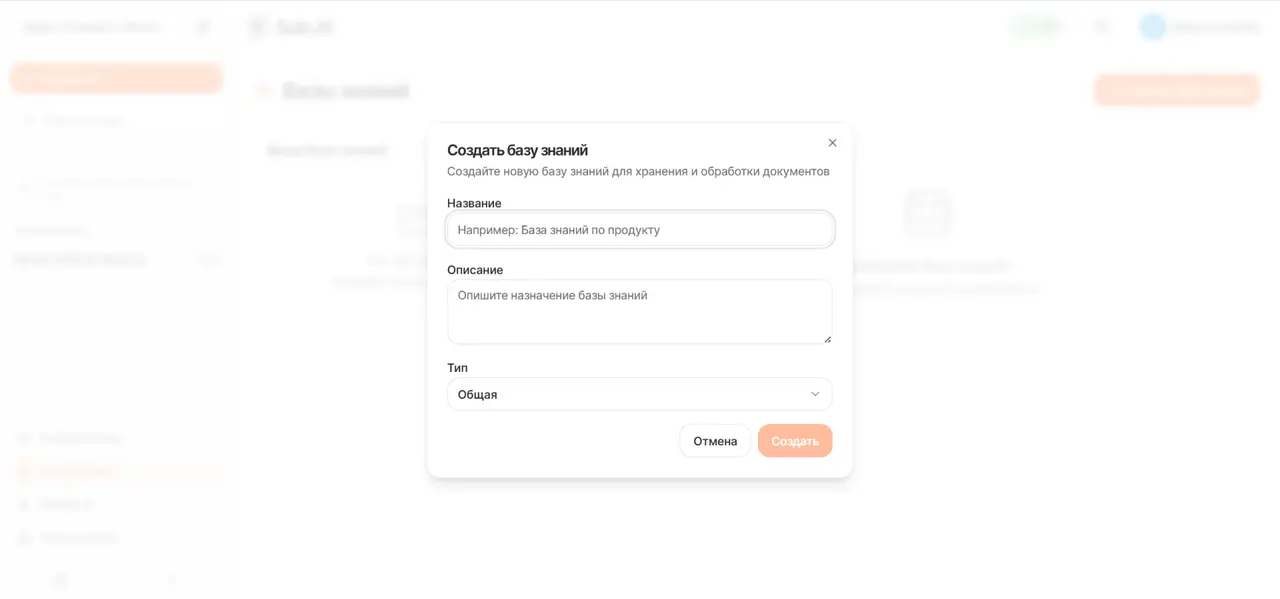Click the orange button atop the left sidebar
Viewport: 1280px width, 599px height.
tap(116, 78)
